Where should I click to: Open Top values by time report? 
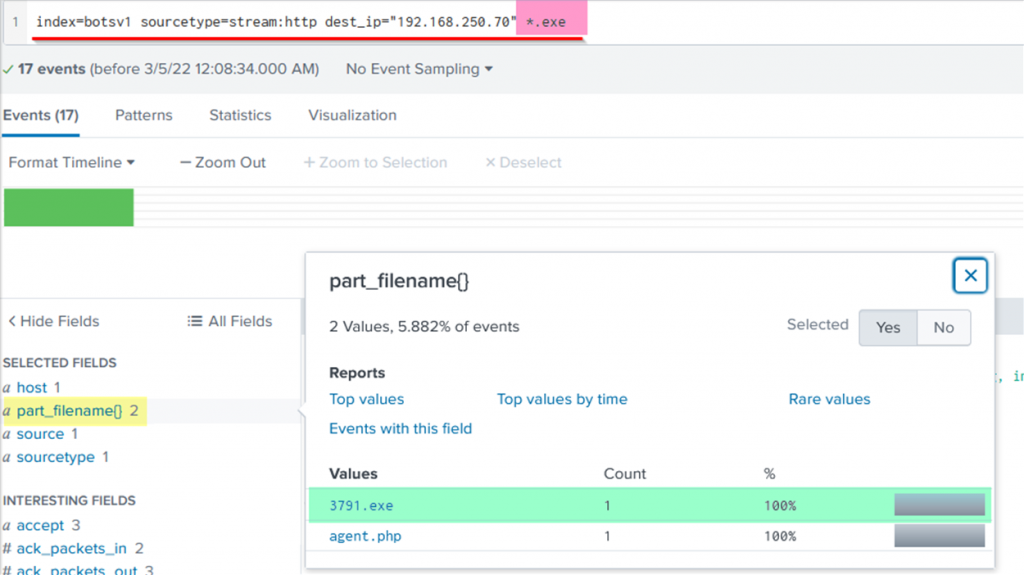point(562,399)
